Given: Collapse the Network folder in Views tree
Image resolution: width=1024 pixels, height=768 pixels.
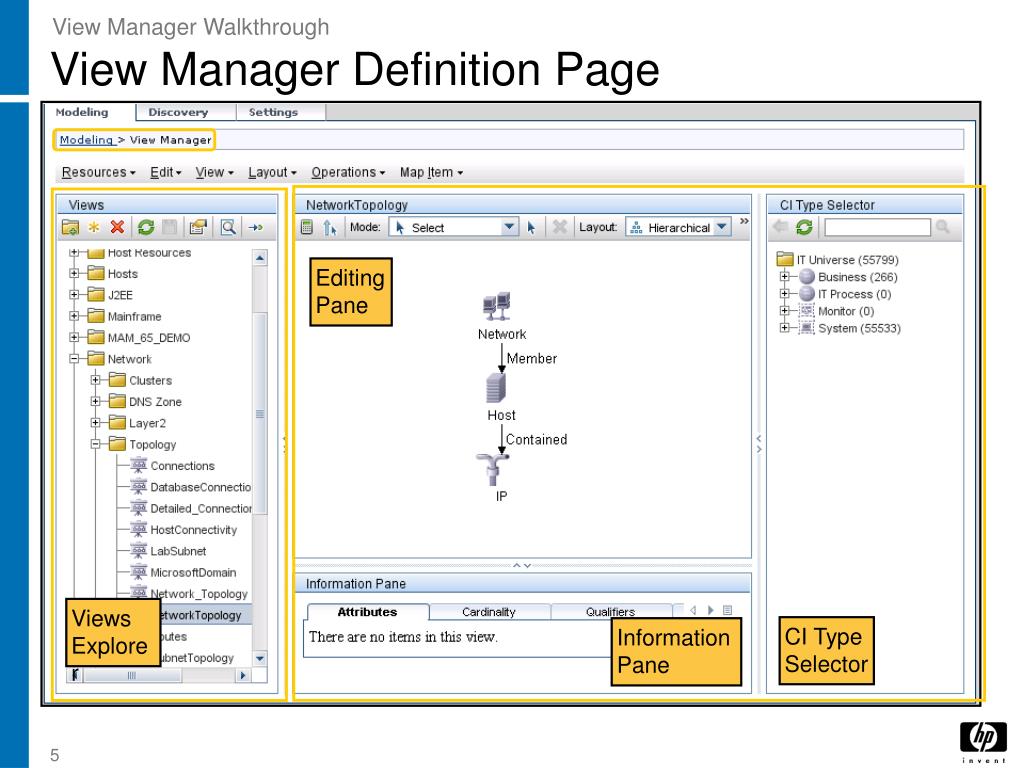Looking at the screenshot, I should (74, 359).
